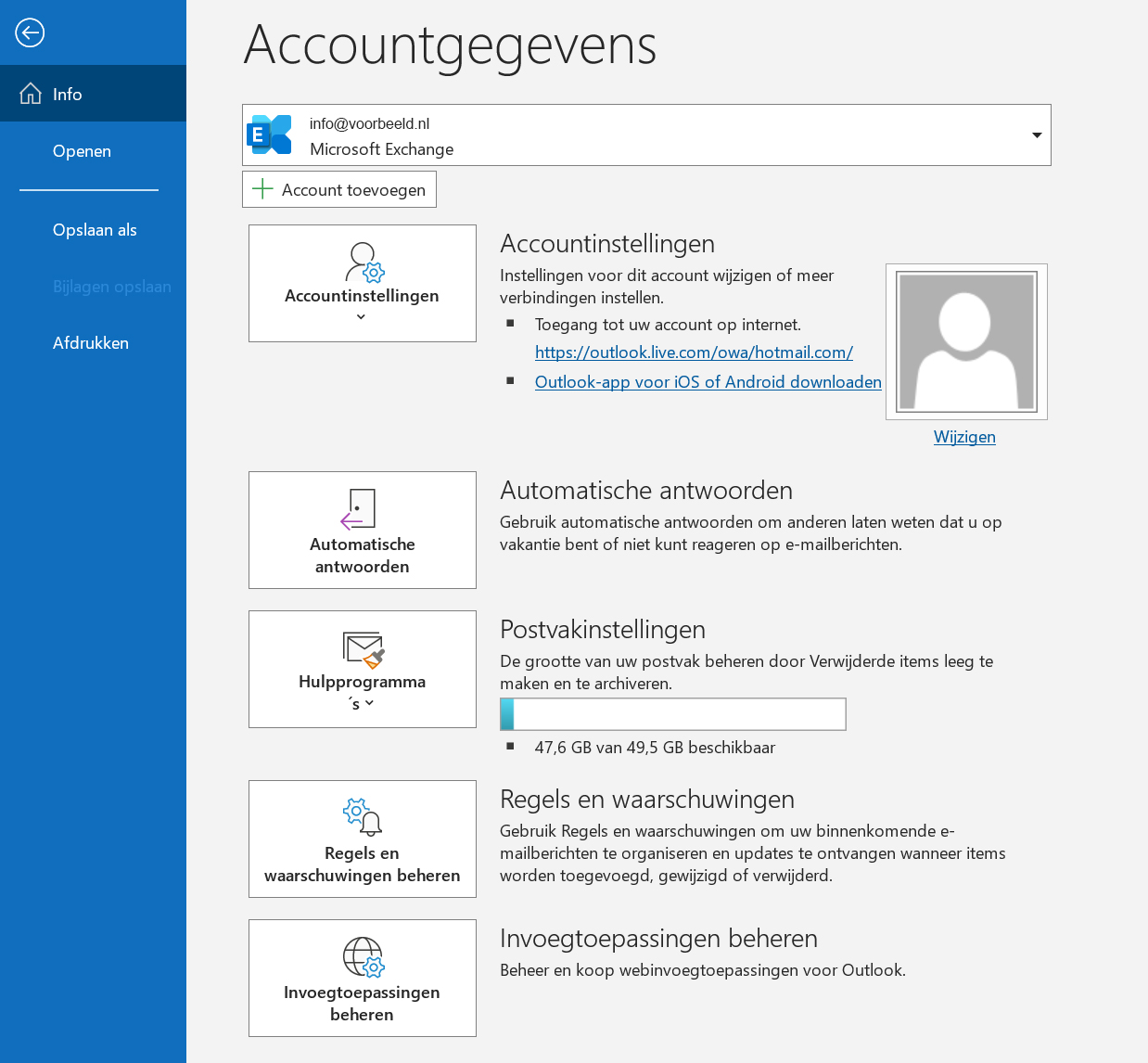Click the Accountinstellingen button label

362,296
